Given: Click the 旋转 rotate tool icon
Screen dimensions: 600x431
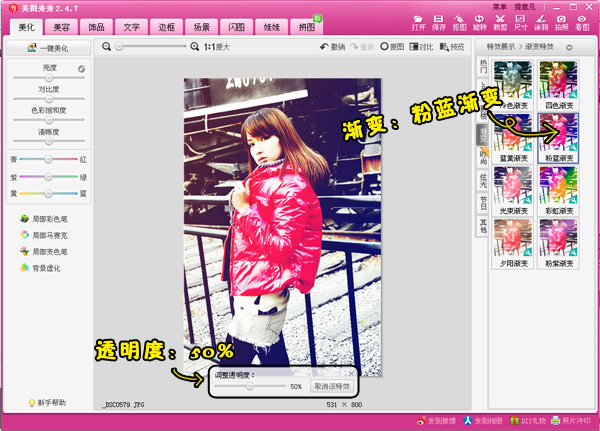Looking at the screenshot, I should (480, 22).
